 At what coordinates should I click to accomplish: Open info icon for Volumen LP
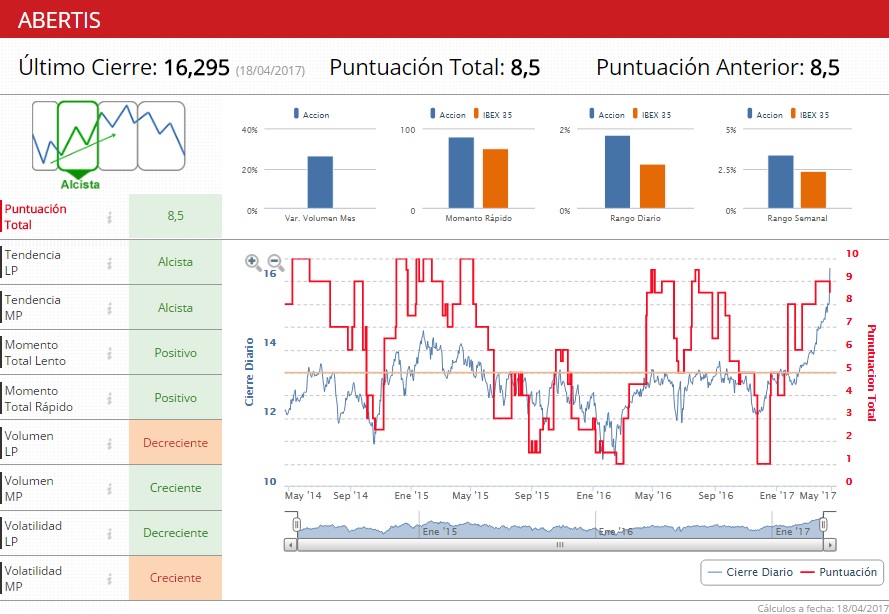(x=109, y=444)
